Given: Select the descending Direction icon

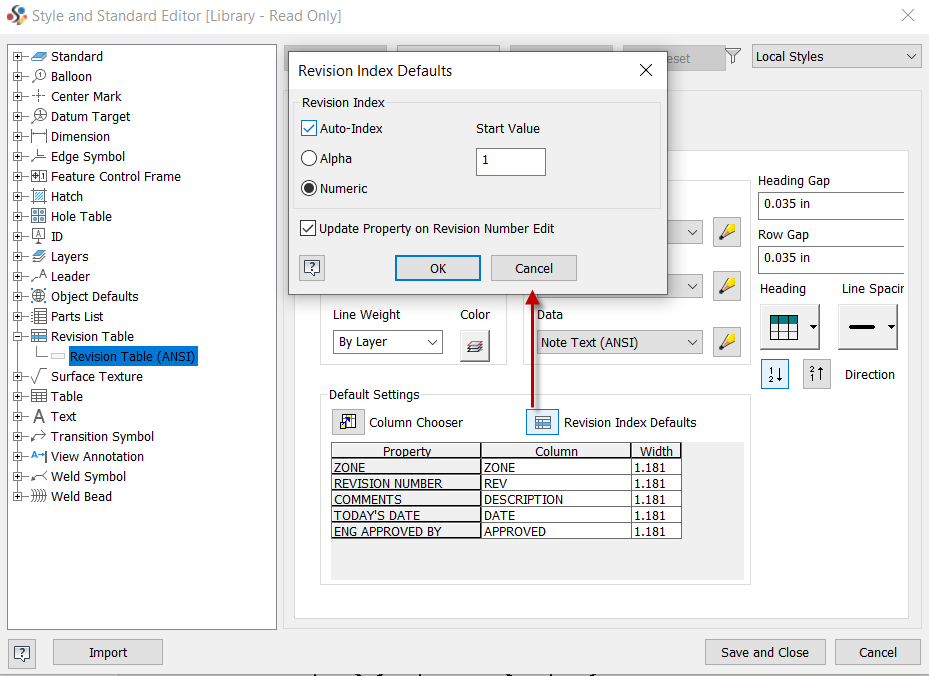Looking at the screenshot, I should tap(818, 374).
